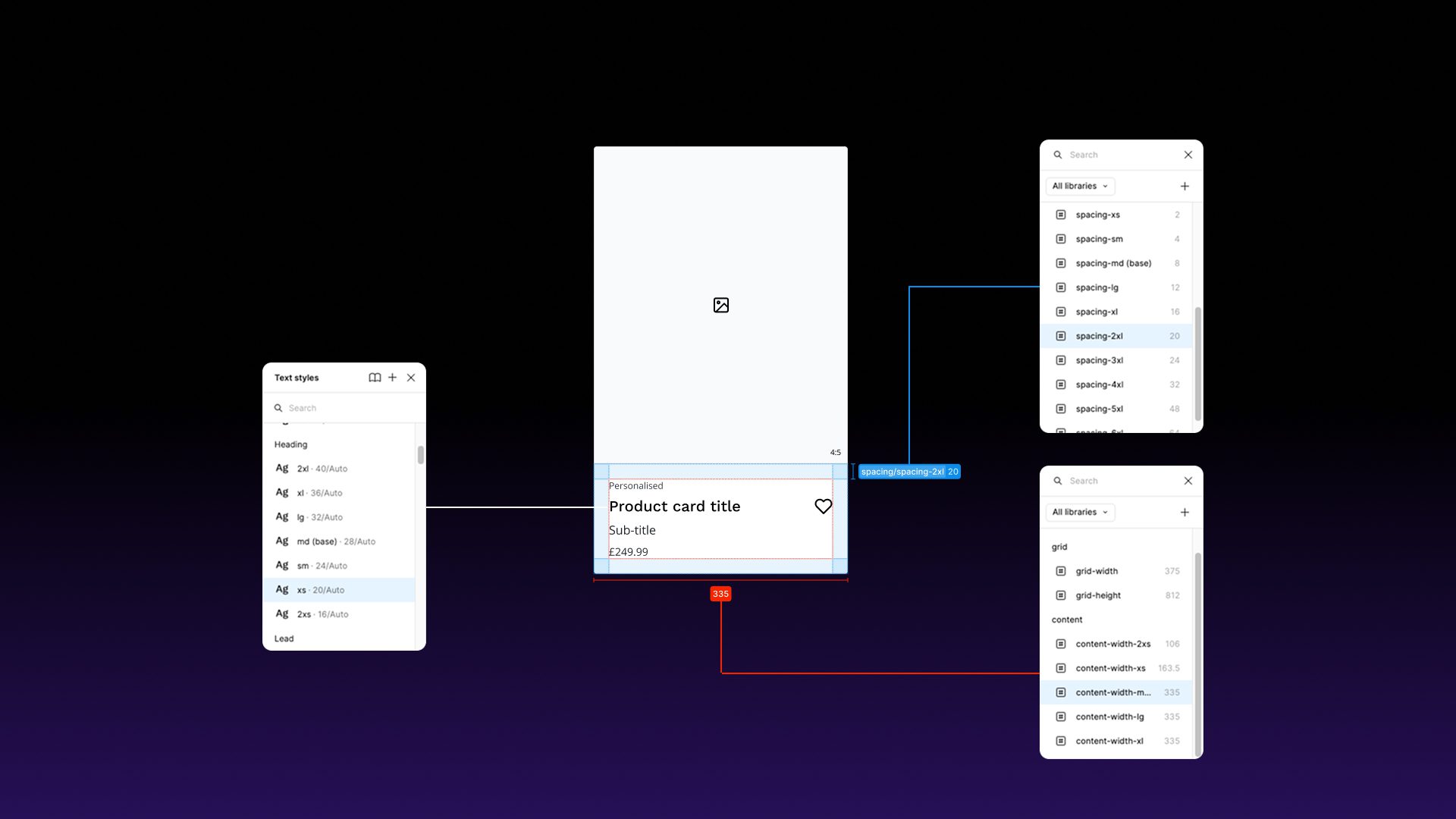The image size is (1456, 819).
Task: Select the spacing-sm variable
Action: (1116, 239)
